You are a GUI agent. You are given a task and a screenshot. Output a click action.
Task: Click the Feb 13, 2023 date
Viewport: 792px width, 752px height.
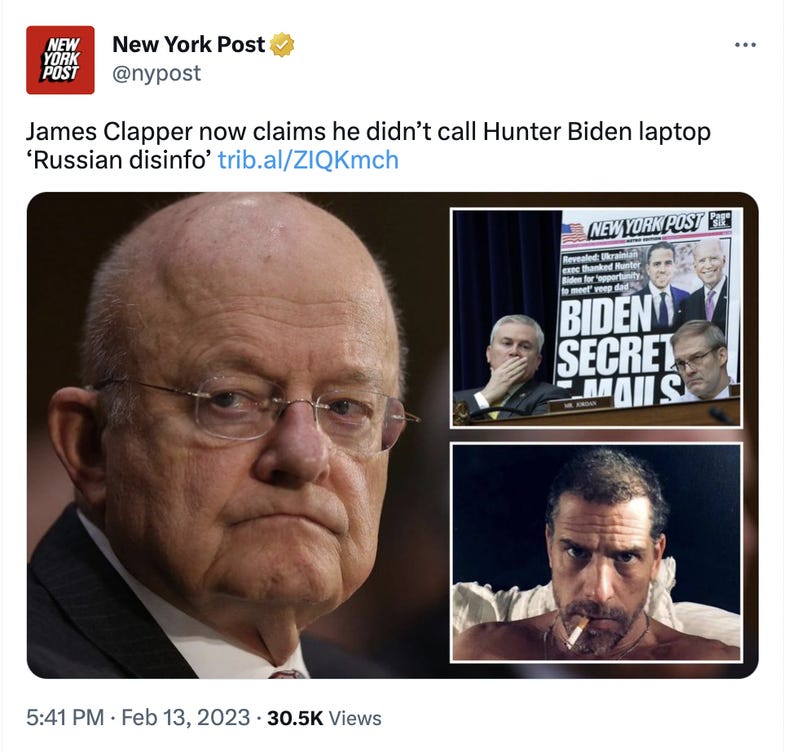[x=186, y=718]
